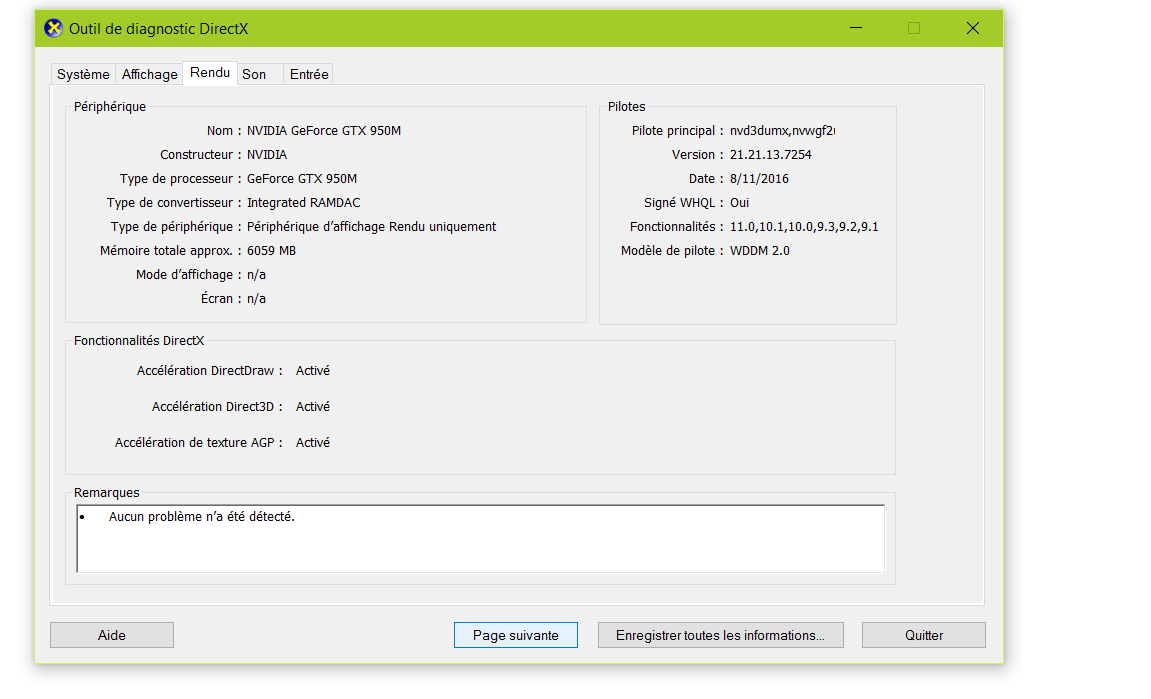
Task: Click the driver model 'WDDM 2.0'
Action: pos(760,251)
